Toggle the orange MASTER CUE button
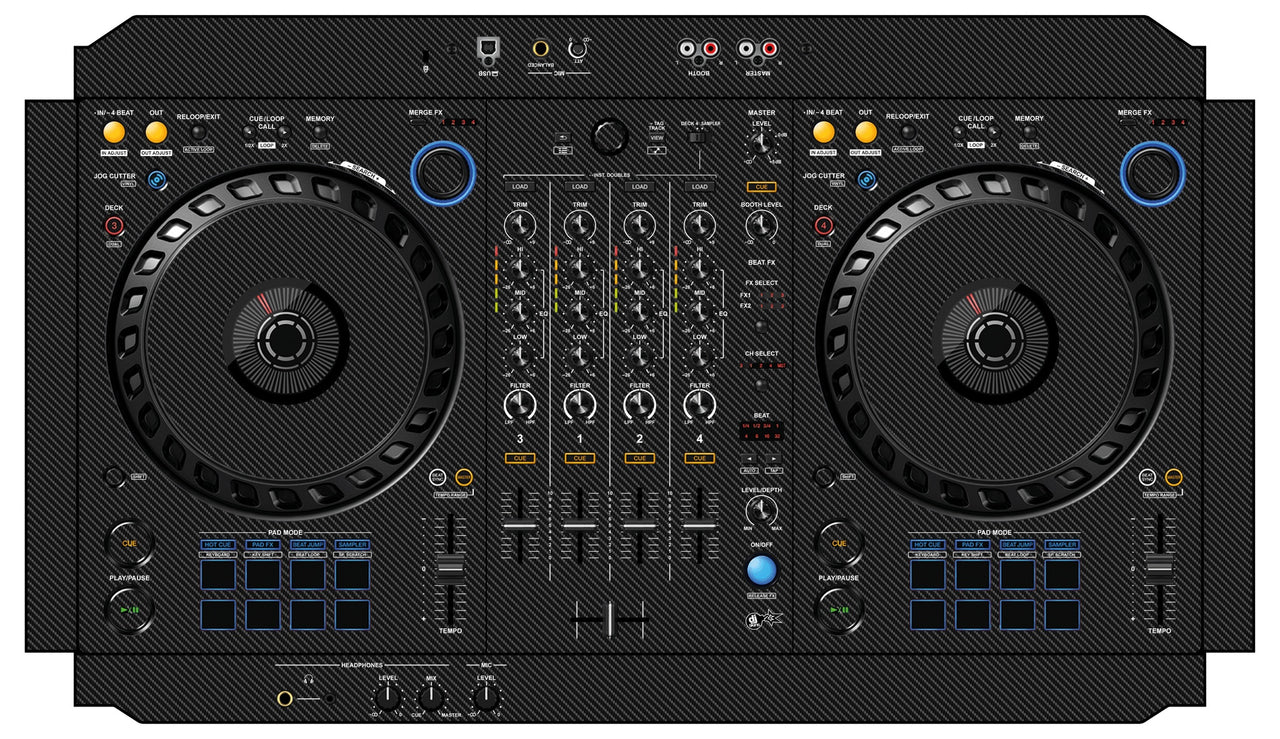The image size is (1280, 739). pos(761,186)
